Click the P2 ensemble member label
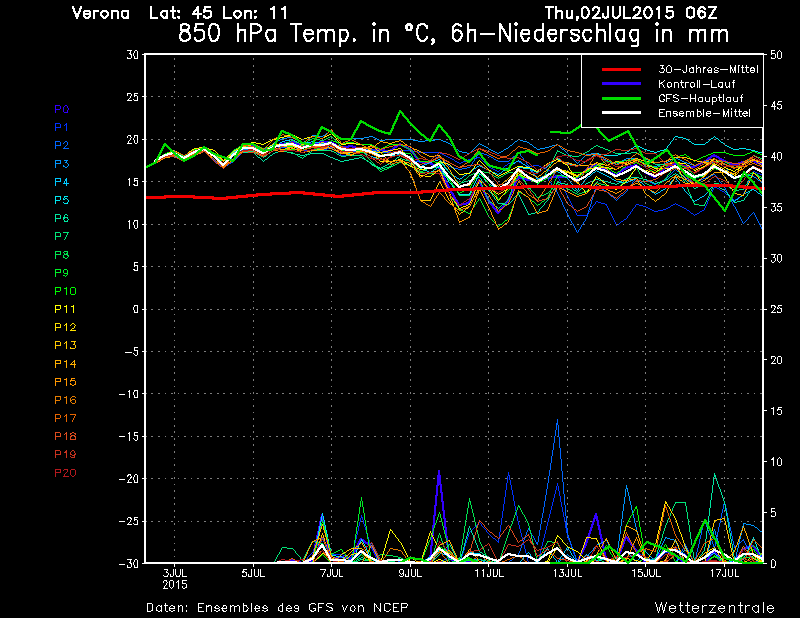This screenshot has height=618, width=800. tap(62, 145)
